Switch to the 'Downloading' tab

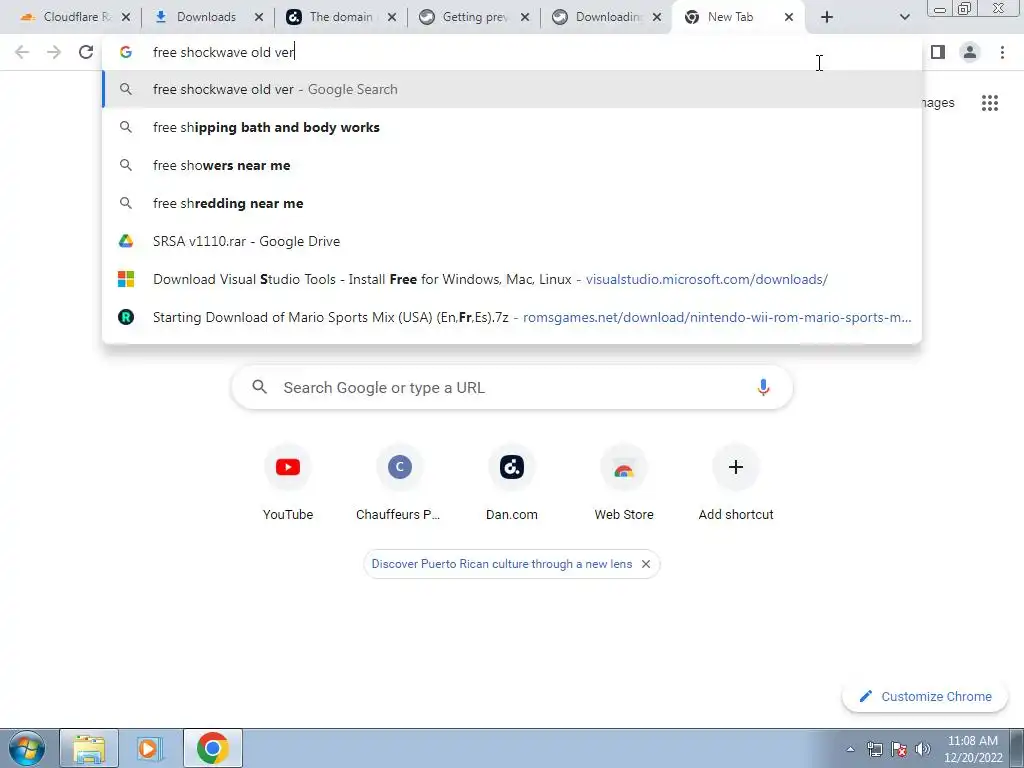pyautogui.click(x=607, y=17)
